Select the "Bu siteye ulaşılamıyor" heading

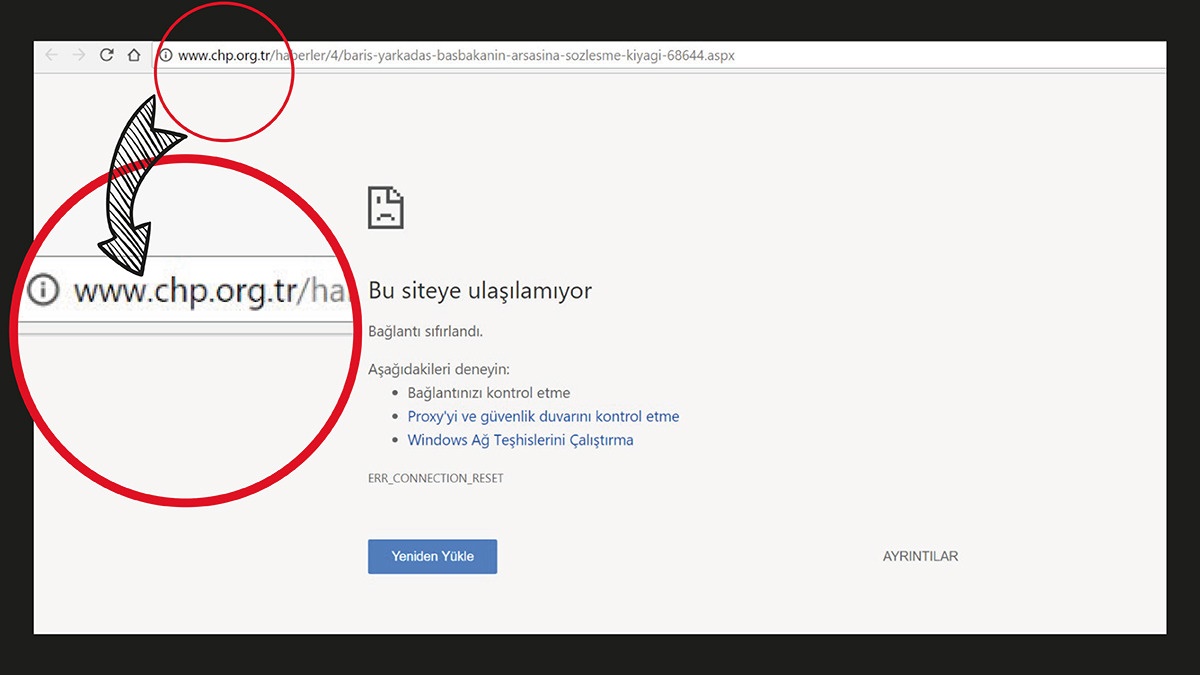point(480,291)
